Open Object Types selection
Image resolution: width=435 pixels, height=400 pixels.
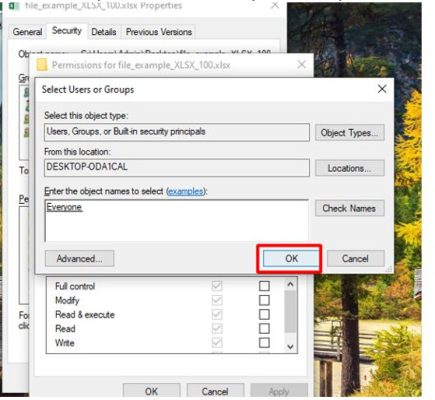point(349,133)
